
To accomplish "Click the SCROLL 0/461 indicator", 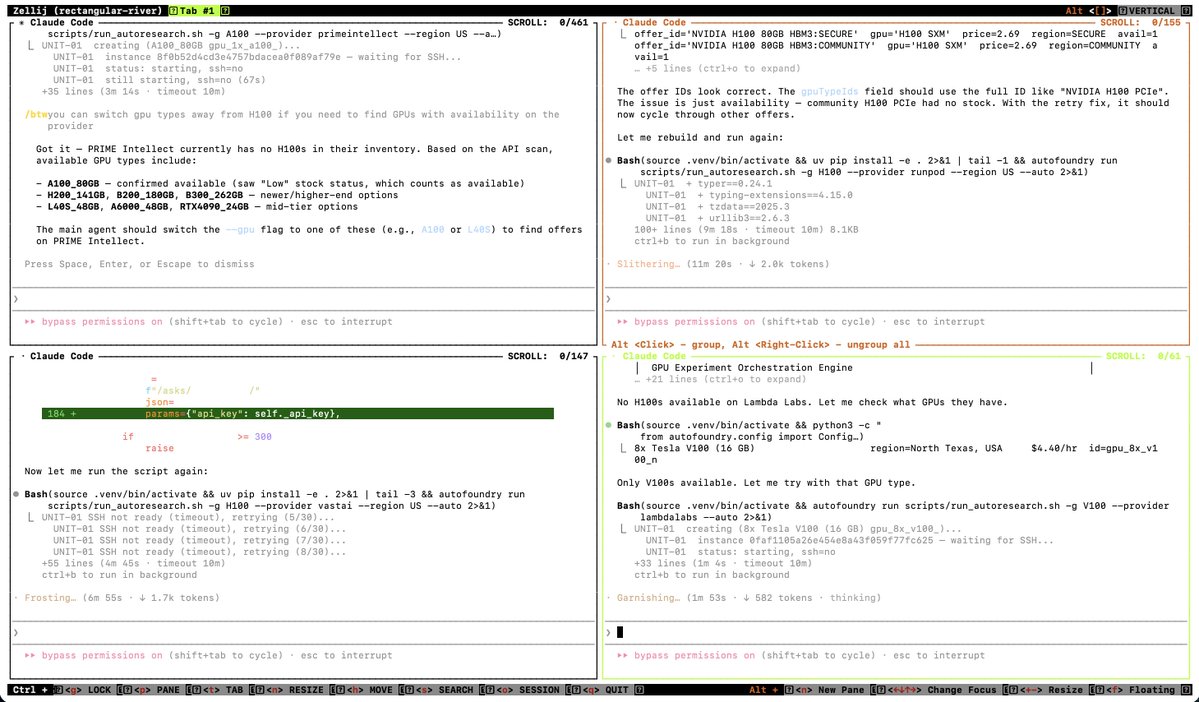I will click(548, 23).
